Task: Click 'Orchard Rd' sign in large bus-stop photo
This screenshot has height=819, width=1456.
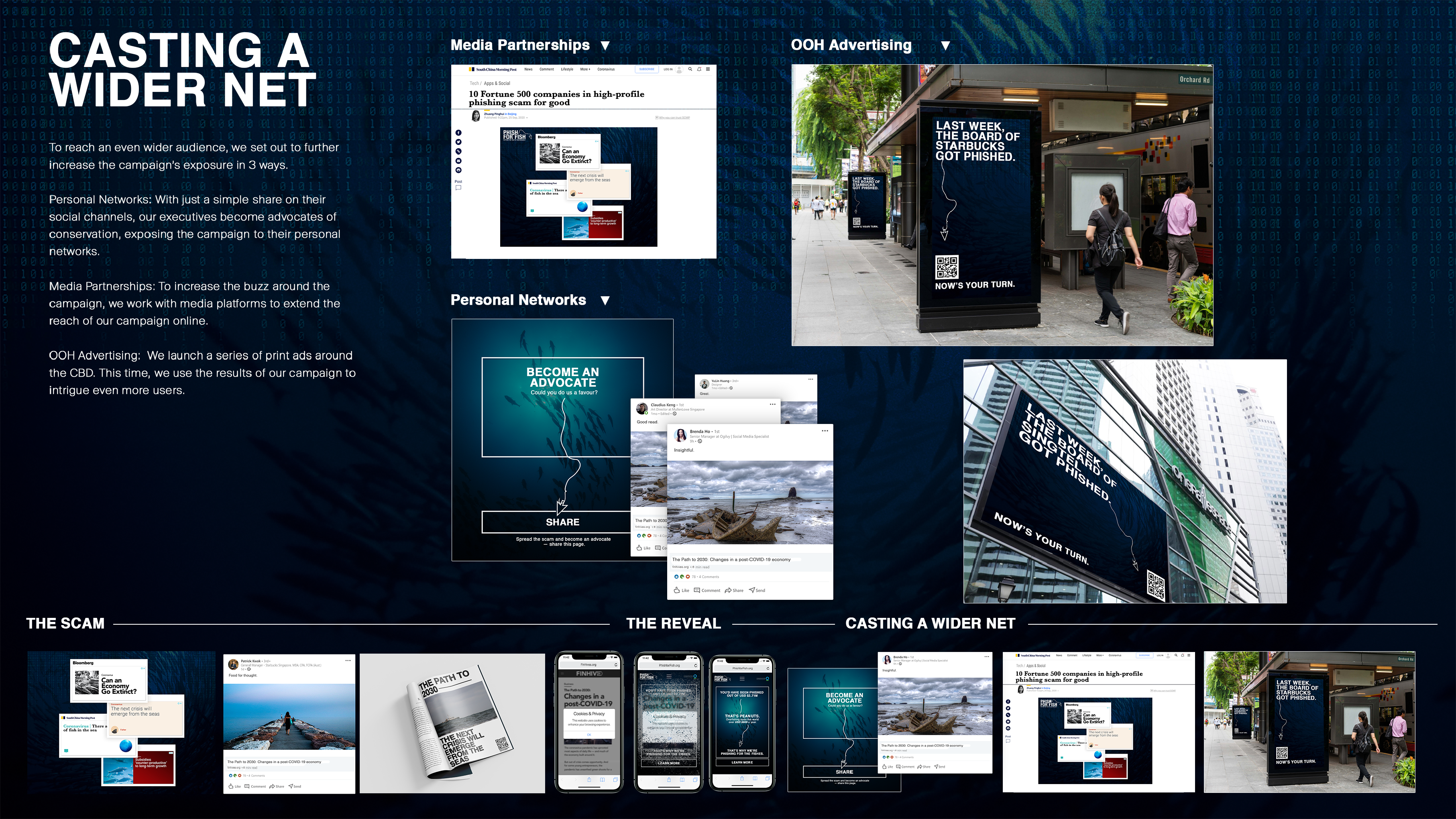Action: (1194, 80)
